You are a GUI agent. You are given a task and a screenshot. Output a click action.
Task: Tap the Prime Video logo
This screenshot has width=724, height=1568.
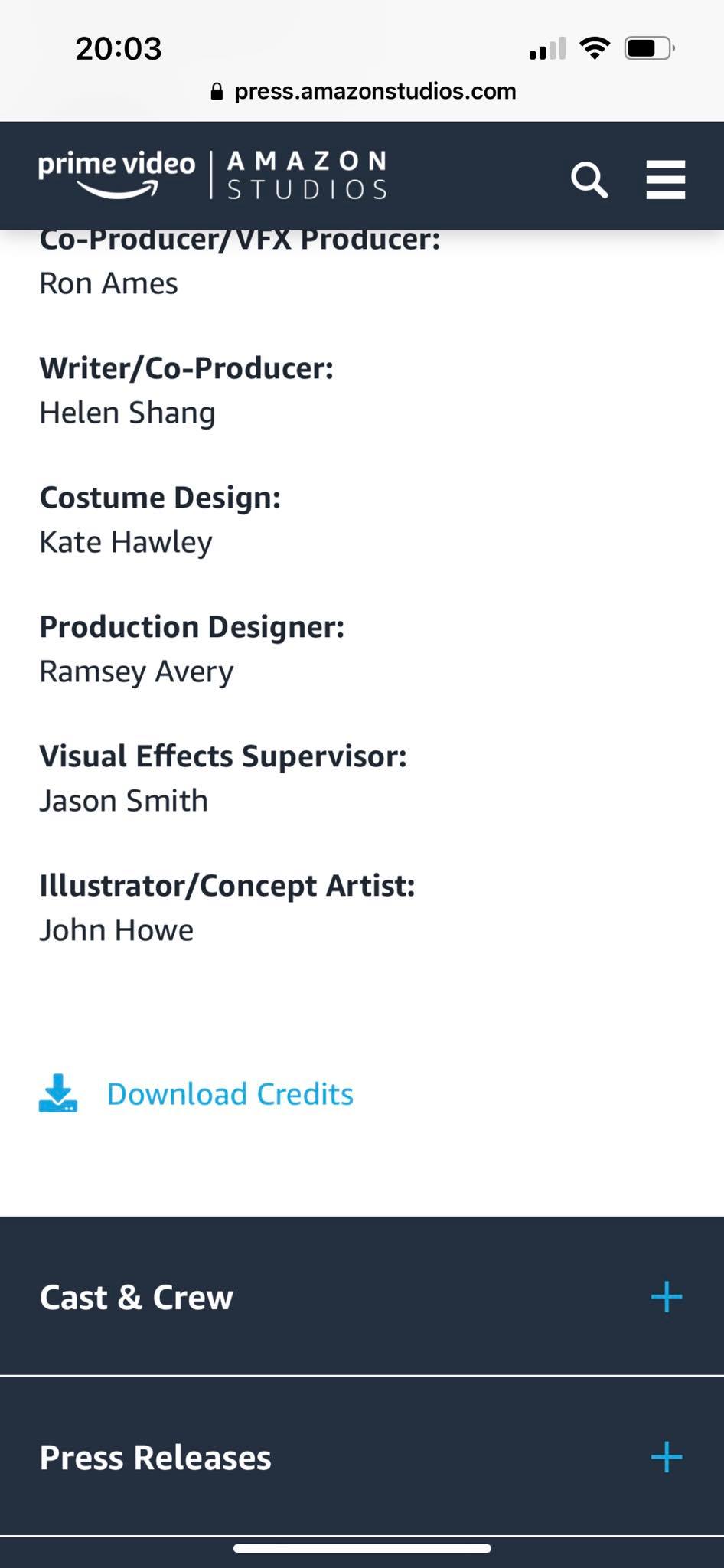[x=117, y=174]
